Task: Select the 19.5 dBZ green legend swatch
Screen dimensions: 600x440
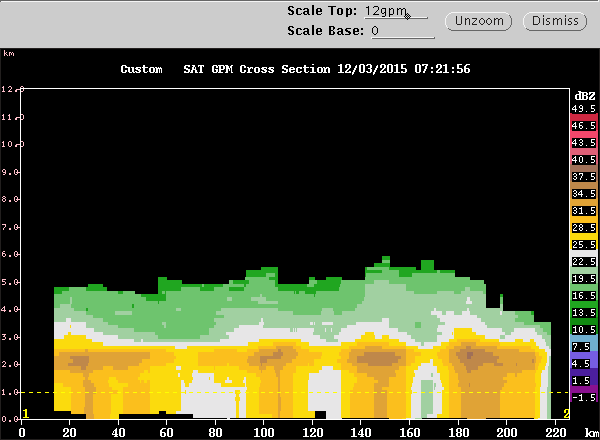Action: pyautogui.click(x=583, y=279)
